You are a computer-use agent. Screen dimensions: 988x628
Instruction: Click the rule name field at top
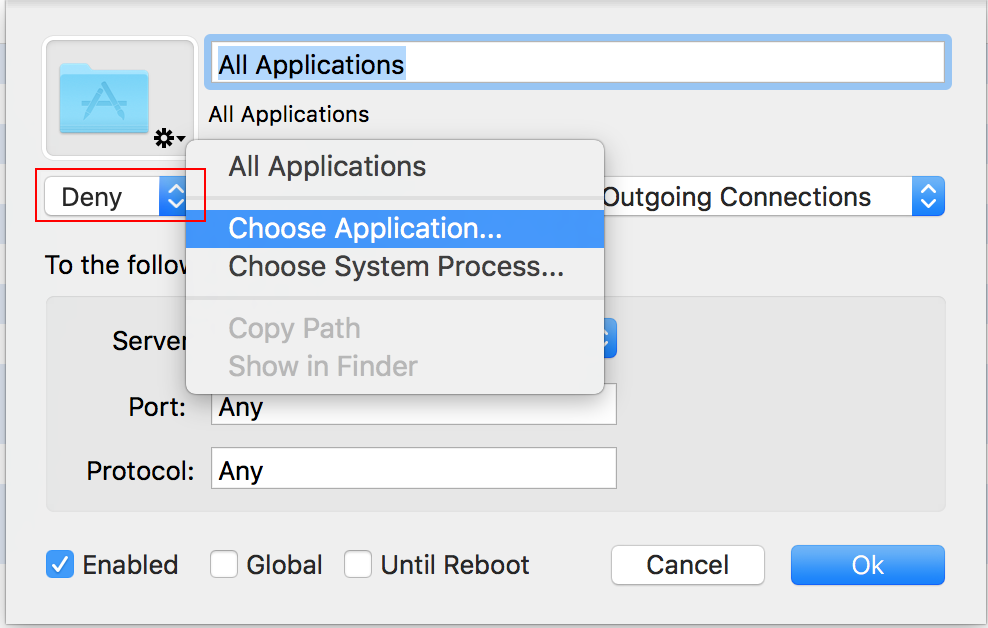[x=576, y=64]
